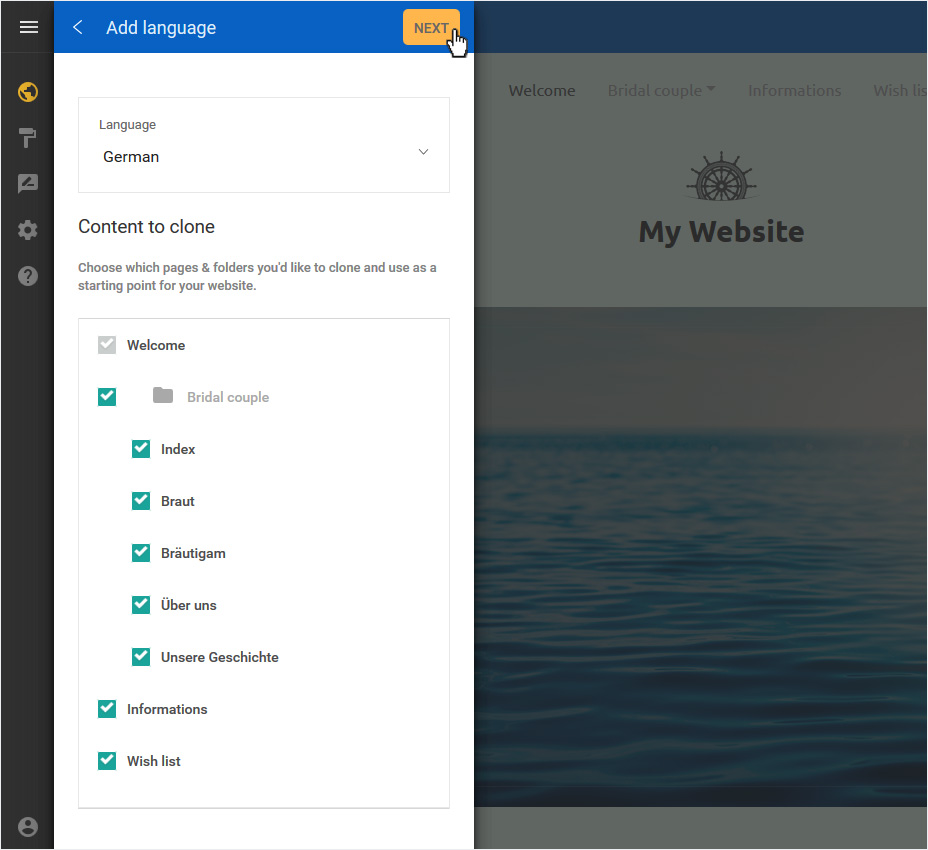Go back with the arrow beside Add language
Screen dimensions: 928x850
click(78, 27)
